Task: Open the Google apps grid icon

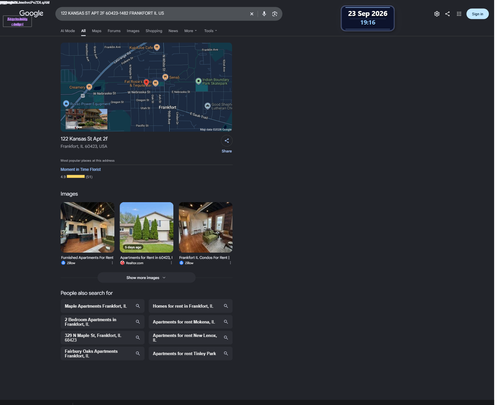Action: pyautogui.click(x=459, y=14)
